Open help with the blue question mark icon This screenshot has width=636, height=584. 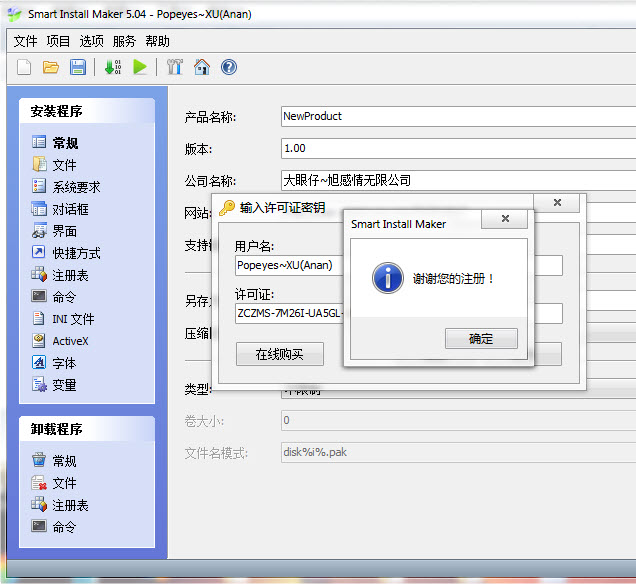coord(229,67)
